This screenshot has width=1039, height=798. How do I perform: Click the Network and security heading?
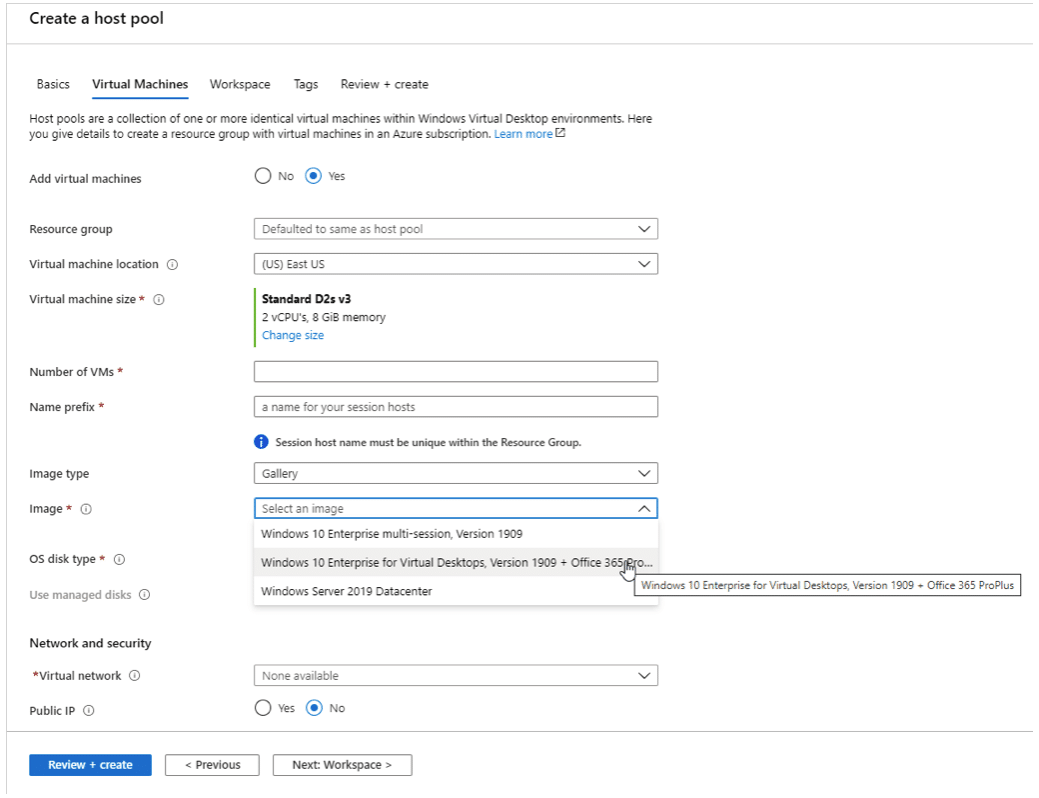point(90,644)
